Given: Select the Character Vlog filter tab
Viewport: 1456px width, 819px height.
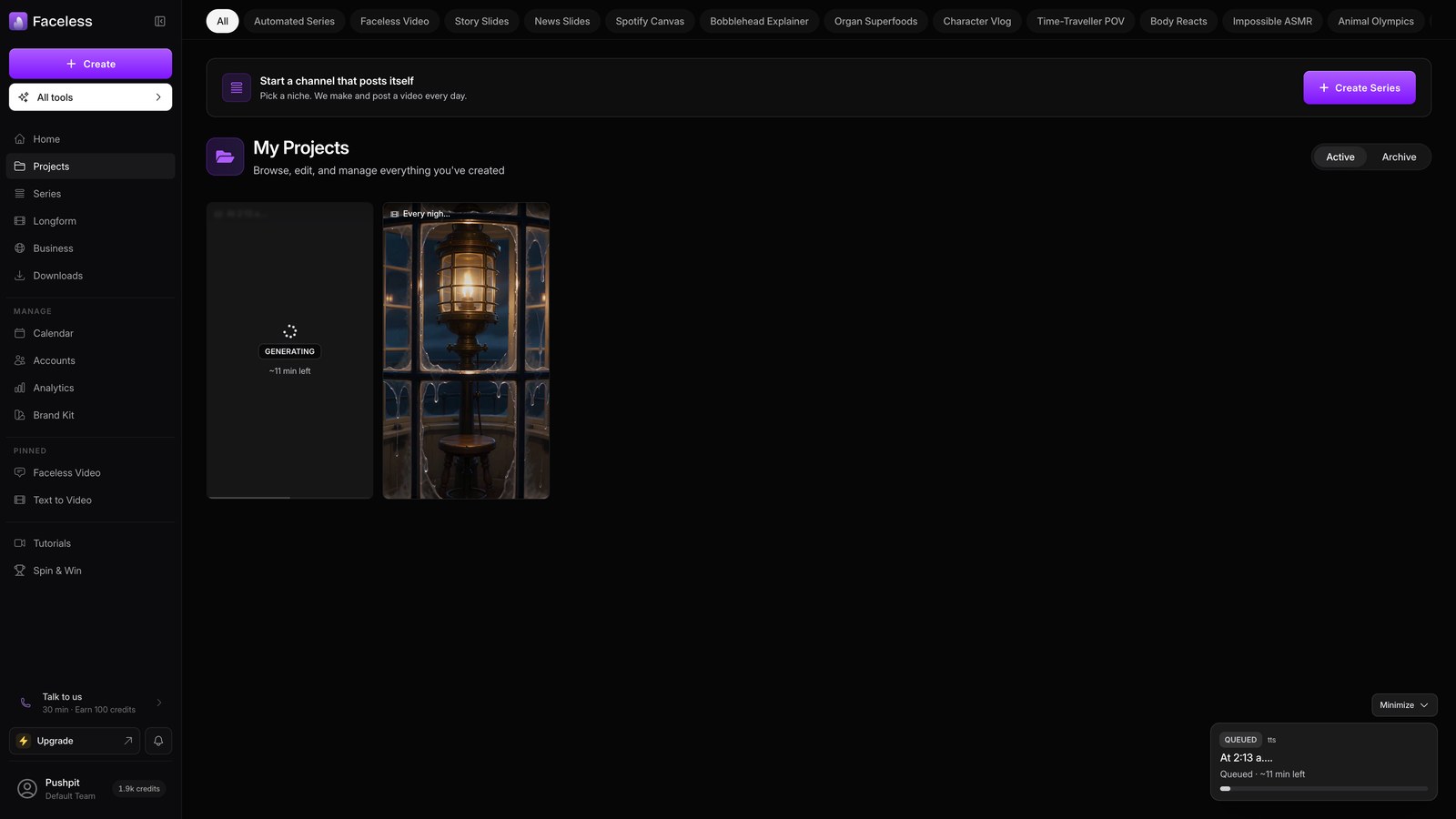Looking at the screenshot, I should tap(976, 21).
